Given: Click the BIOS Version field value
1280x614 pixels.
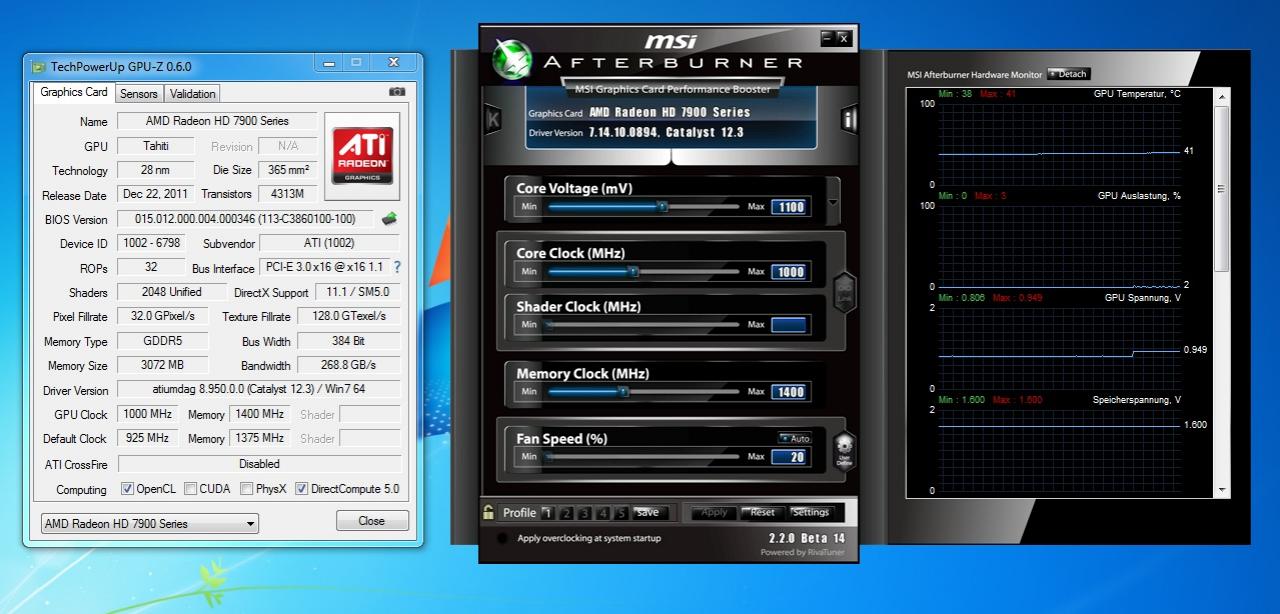Looking at the screenshot, I should tap(245, 218).
